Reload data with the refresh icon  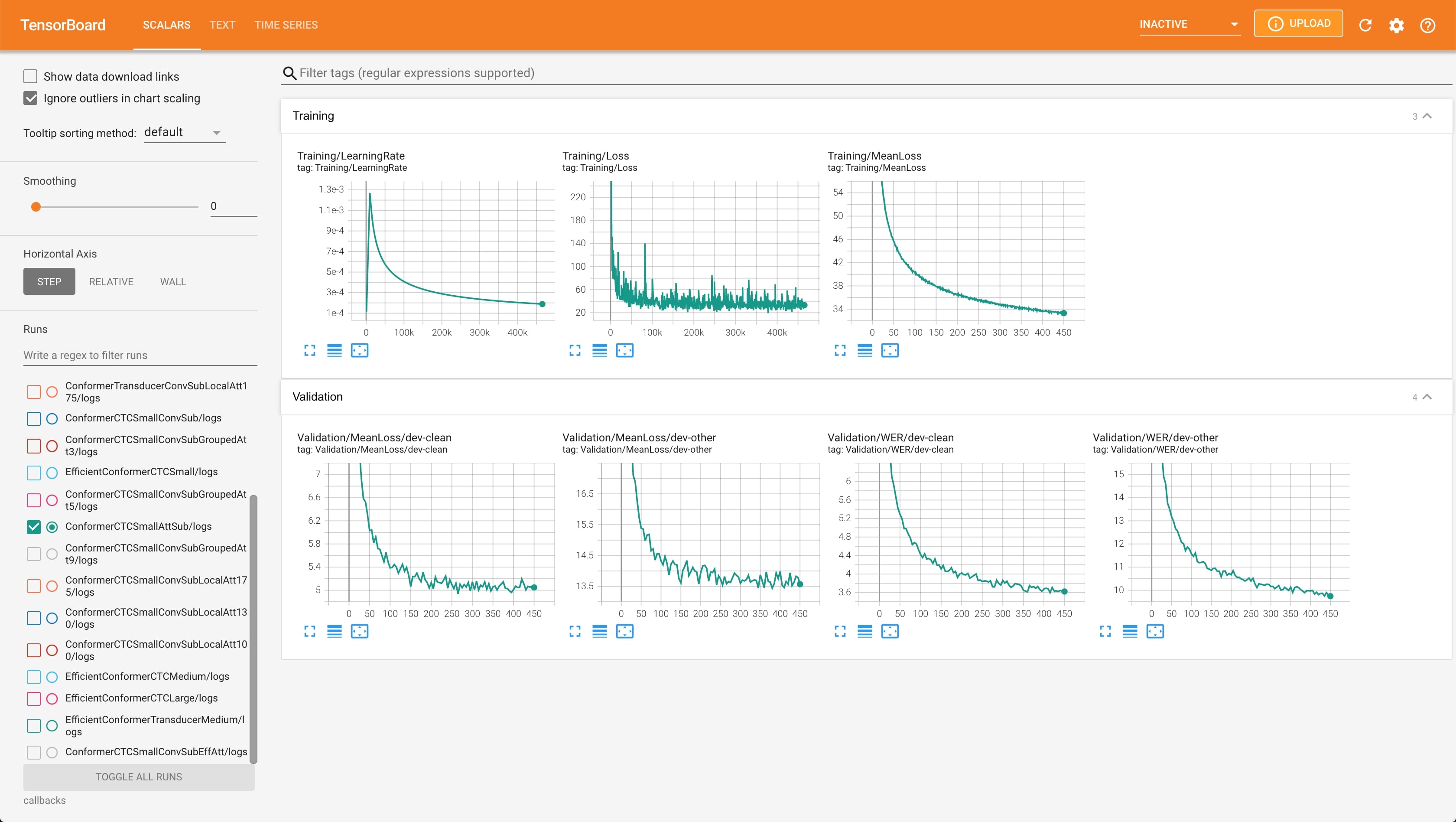pyautogui.click(x=1365, y=25)
